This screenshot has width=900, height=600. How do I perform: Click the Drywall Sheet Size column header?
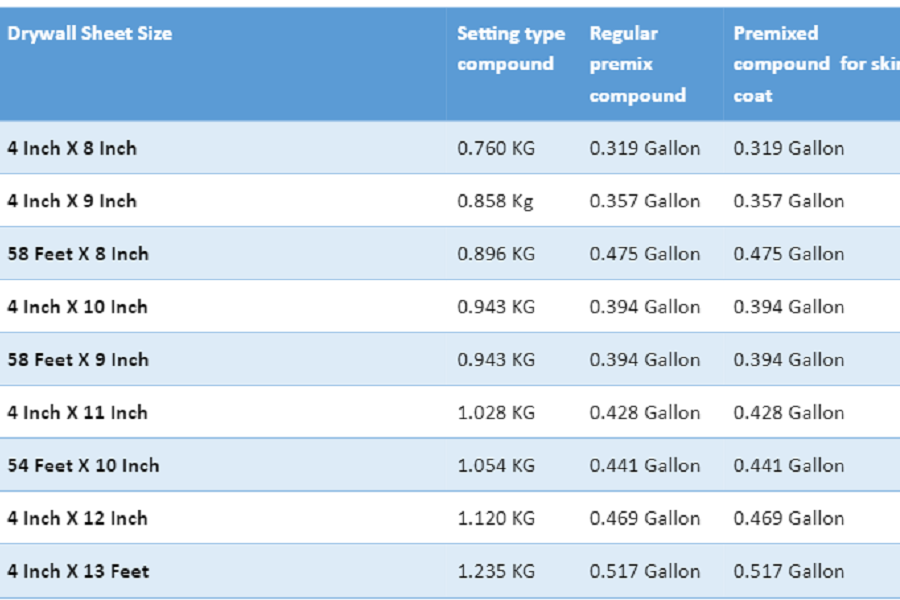coord(90,33)
